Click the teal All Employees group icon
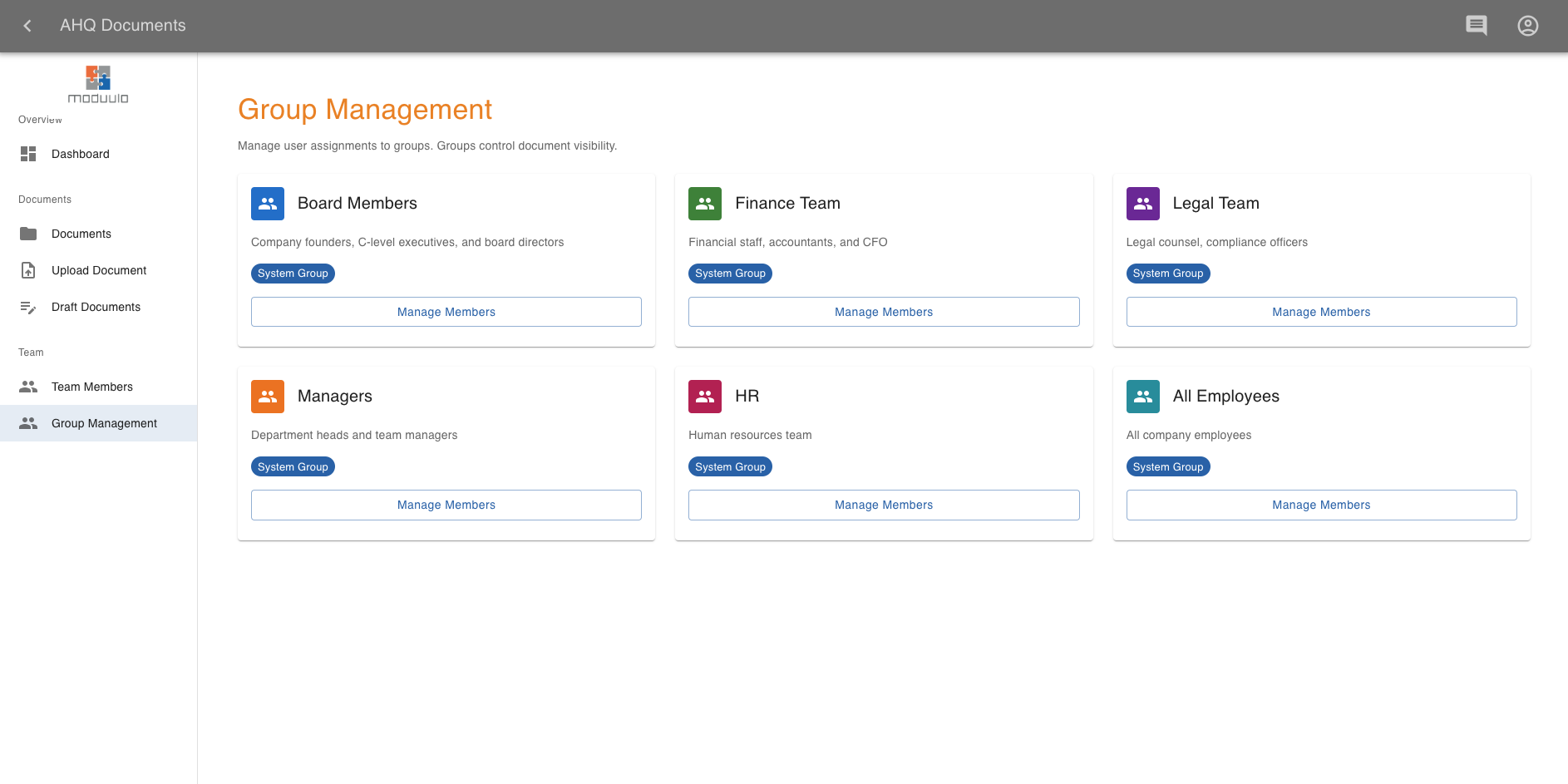This screenshot has width=1568, height=784. click(1142, 397)
